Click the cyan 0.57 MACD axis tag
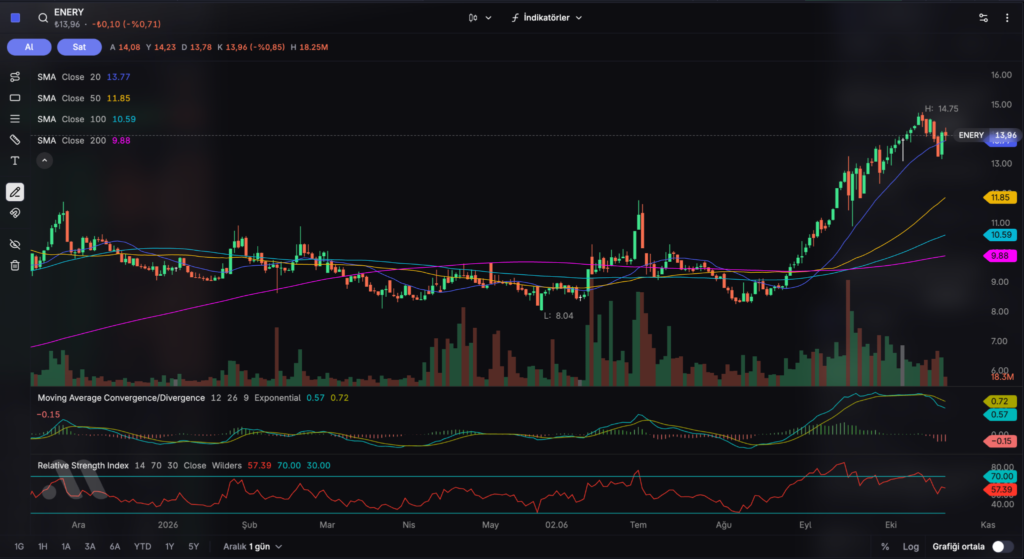The height and width of the screenshot is (559, 1024). [1000, 415]
